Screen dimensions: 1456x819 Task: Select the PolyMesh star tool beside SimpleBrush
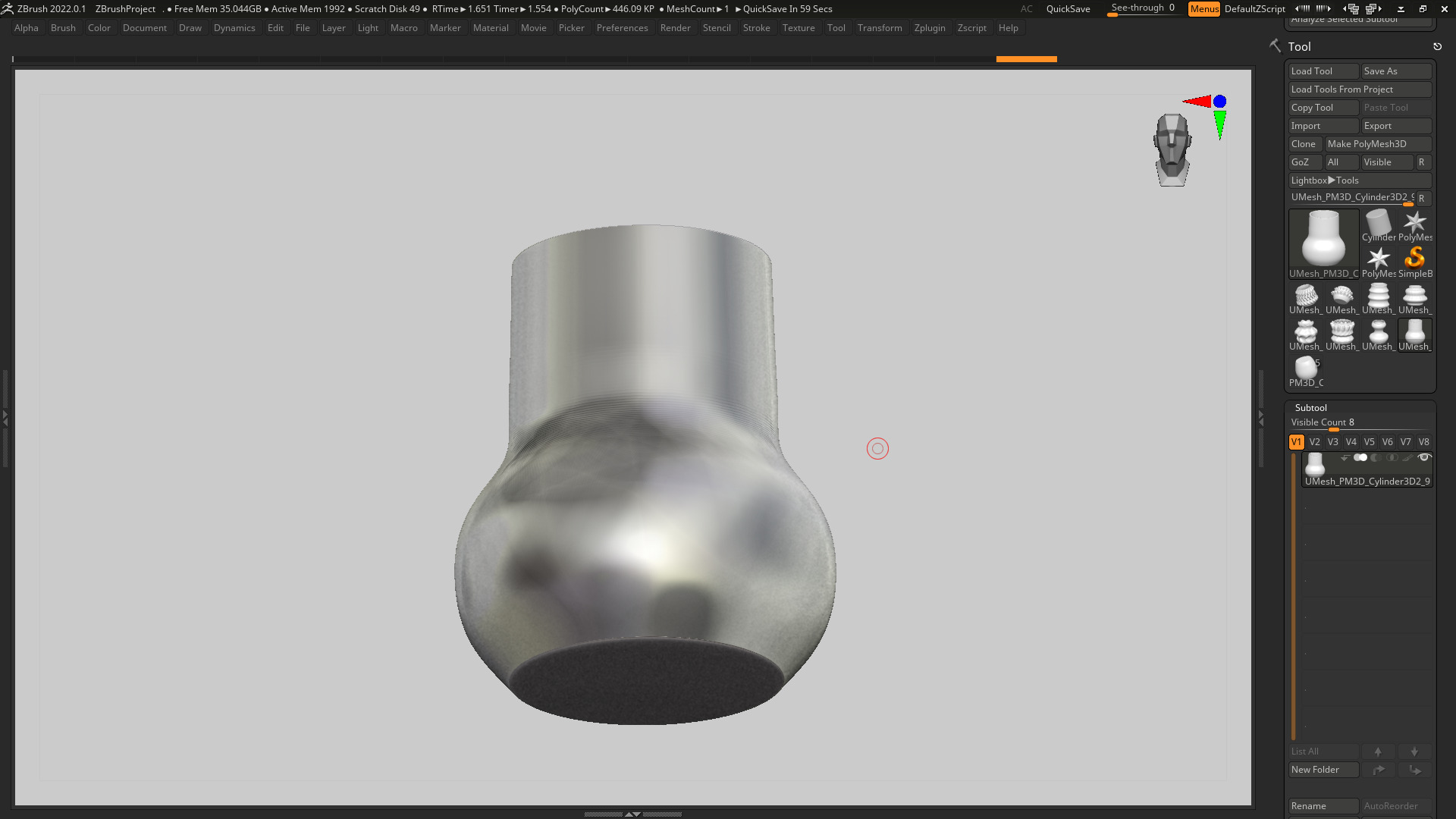(x=1378, y=262)
